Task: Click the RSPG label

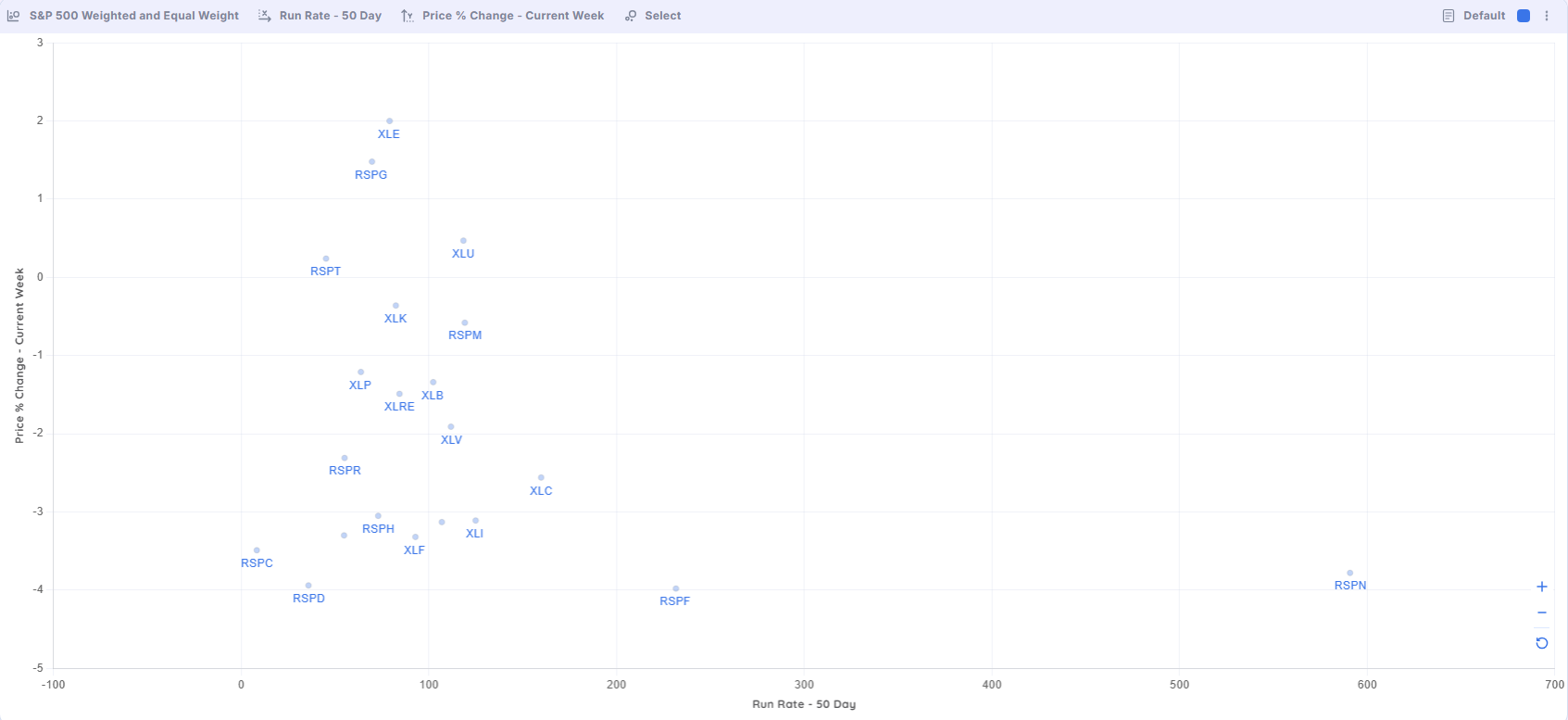Action: tap(371, 175)
